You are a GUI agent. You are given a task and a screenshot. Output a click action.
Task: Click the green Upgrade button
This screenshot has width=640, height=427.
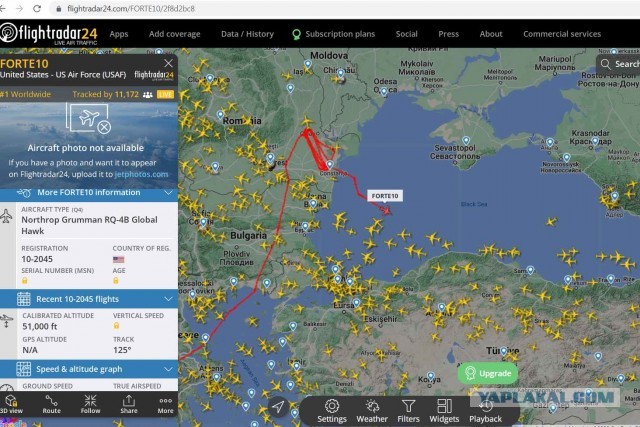[x=488, y=373]
